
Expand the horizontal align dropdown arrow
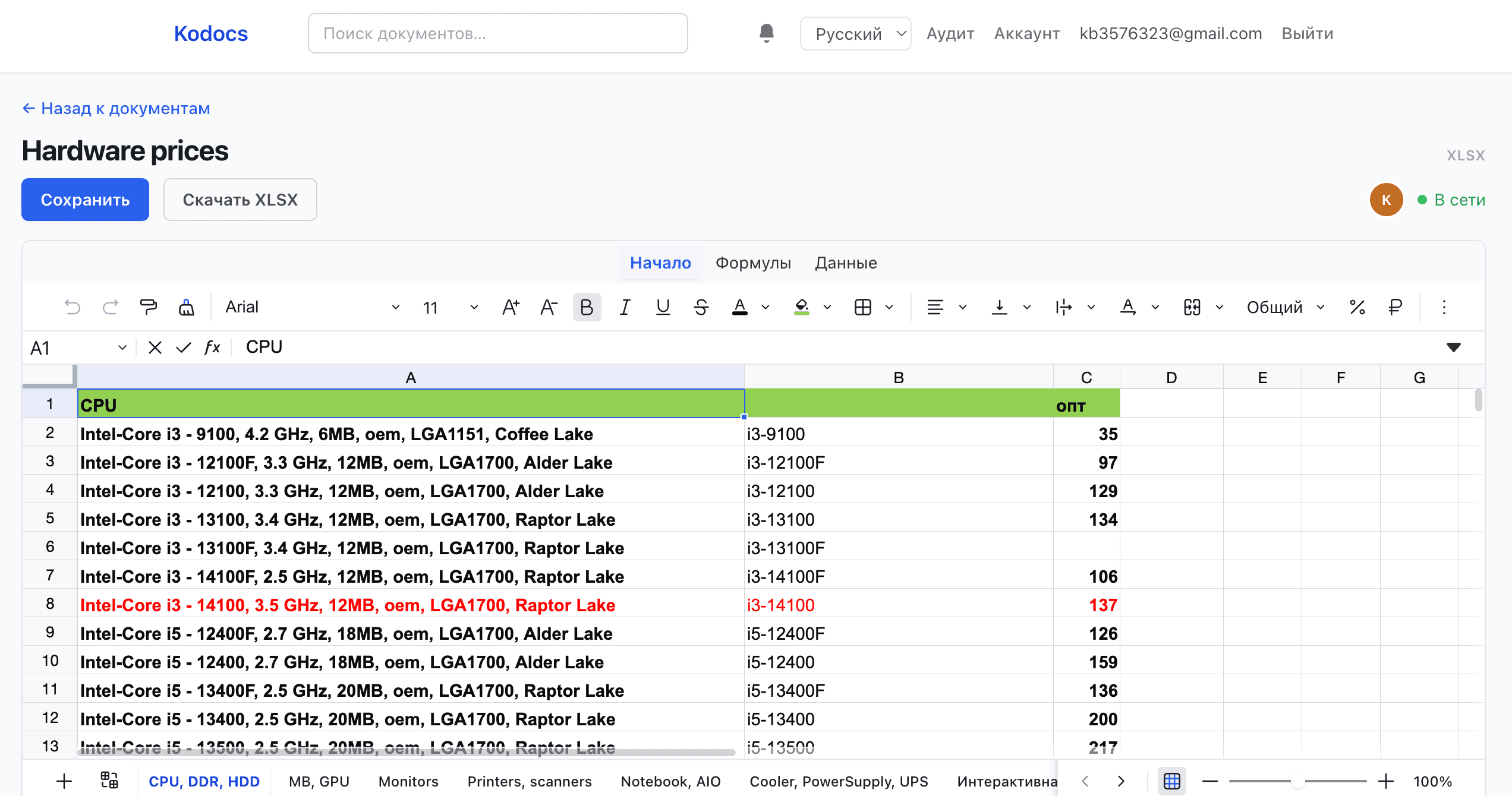click(963, 307)
